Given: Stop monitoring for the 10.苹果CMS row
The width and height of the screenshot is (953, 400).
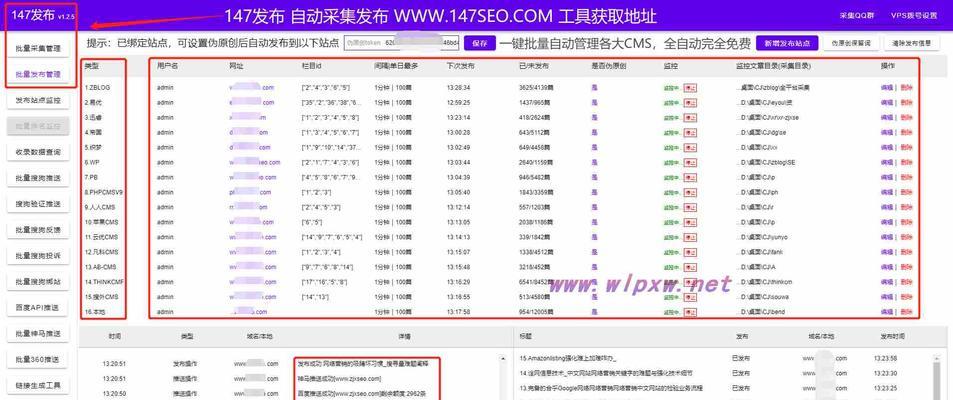Looking at the screenshot, I should point(690,222).
